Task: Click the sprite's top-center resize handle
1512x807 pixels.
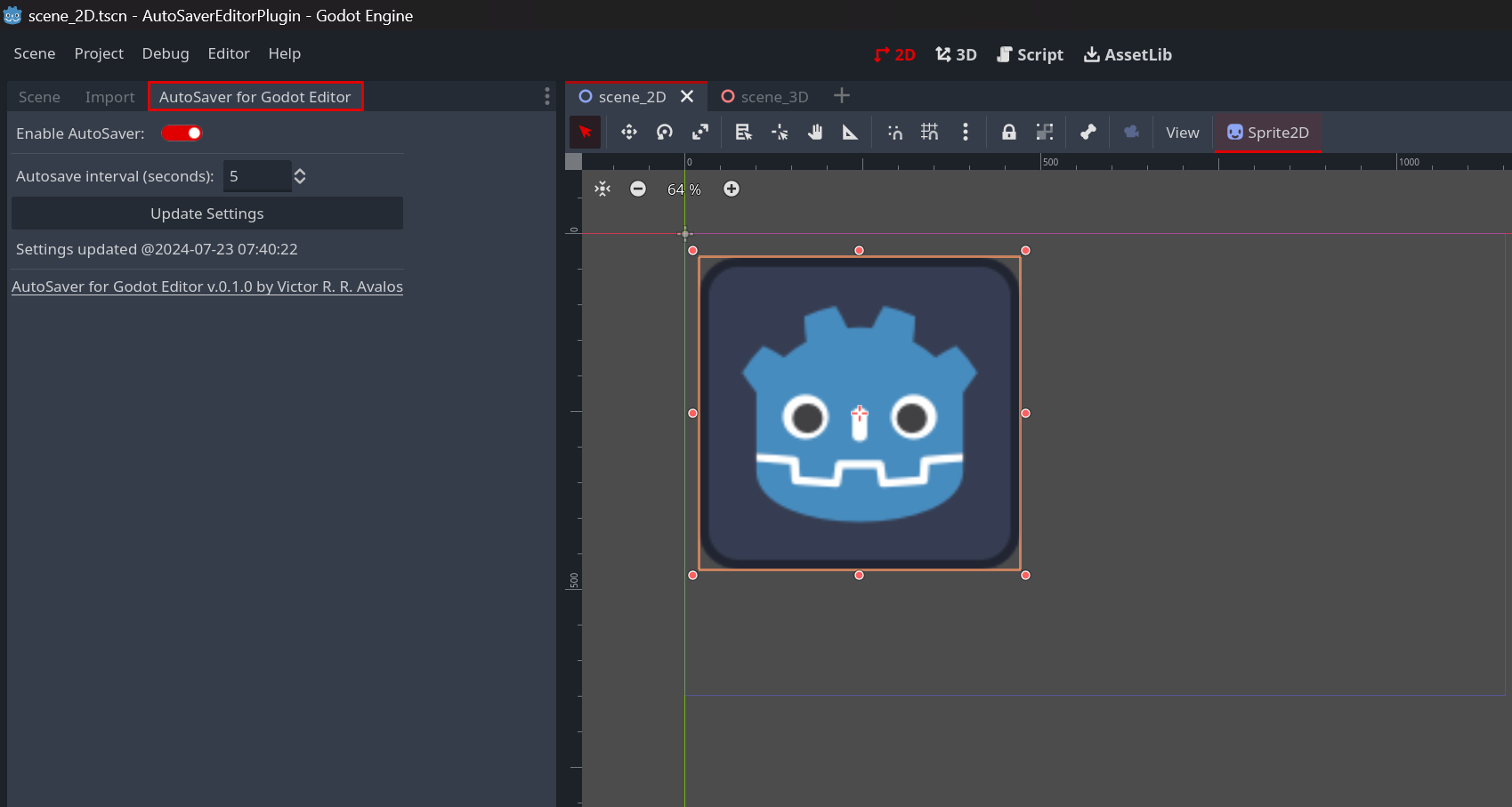Action: click(x=860, y=250)
